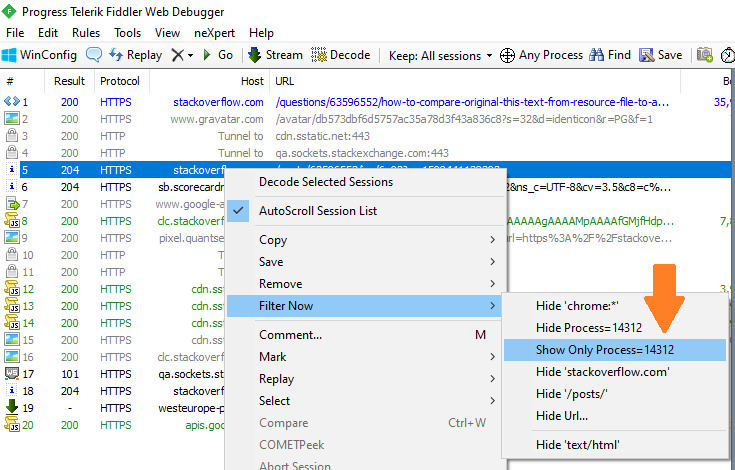Click the HTML document icon of session 1
Viewport: 735px width, 470px height.
point(12,102)
